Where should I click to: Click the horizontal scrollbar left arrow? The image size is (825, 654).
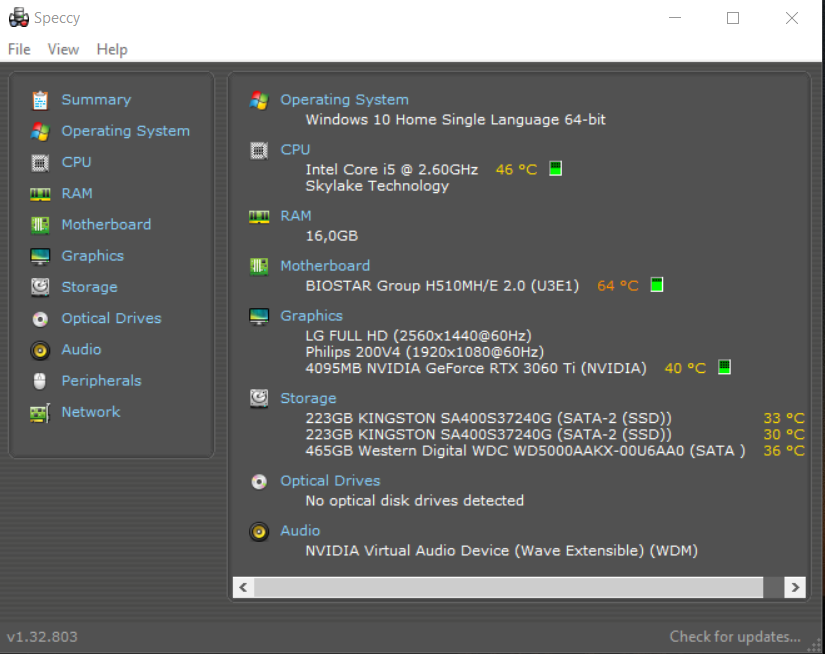243,587
